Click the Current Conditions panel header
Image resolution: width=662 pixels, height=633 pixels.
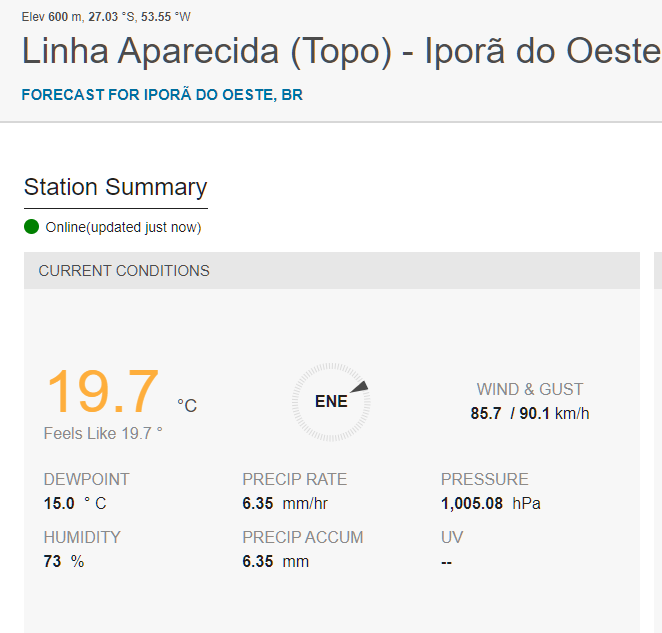[332, 271]
